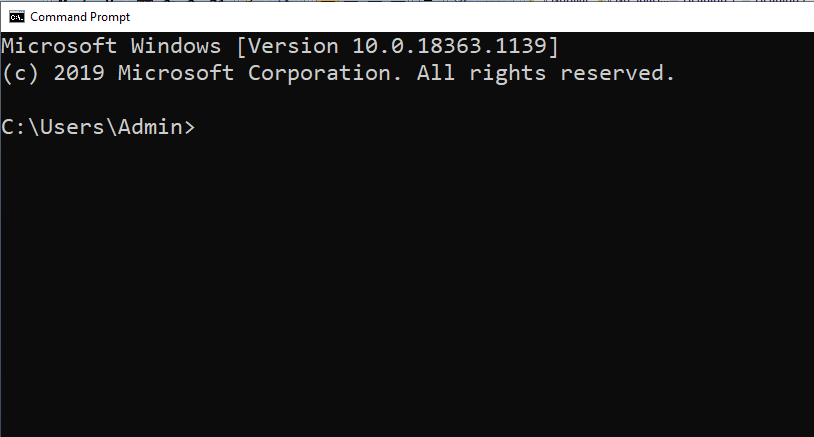
Task: Click the word "Windows" in the banner
Action: 176,46
